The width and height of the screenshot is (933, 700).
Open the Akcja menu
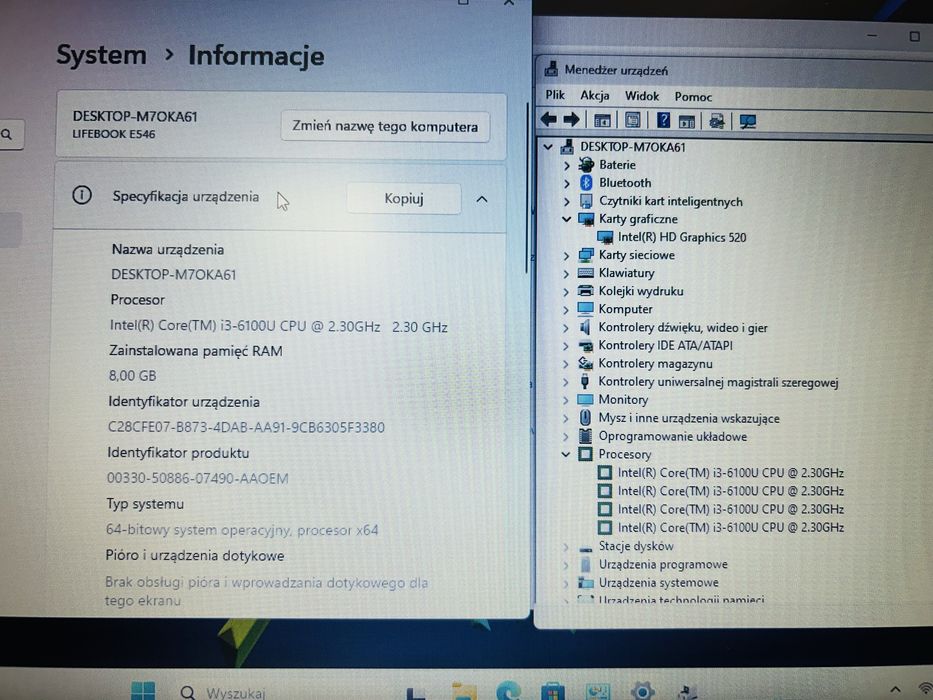(x=594, y=95)
